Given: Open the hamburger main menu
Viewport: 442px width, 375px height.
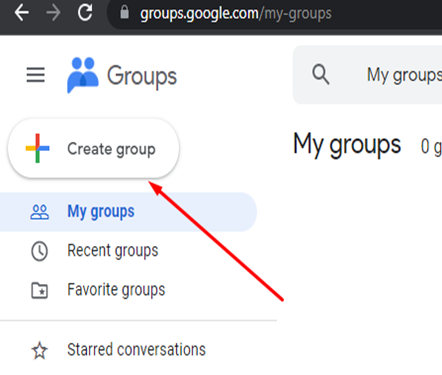Looking at the screenshot, I should pos(36,75).
